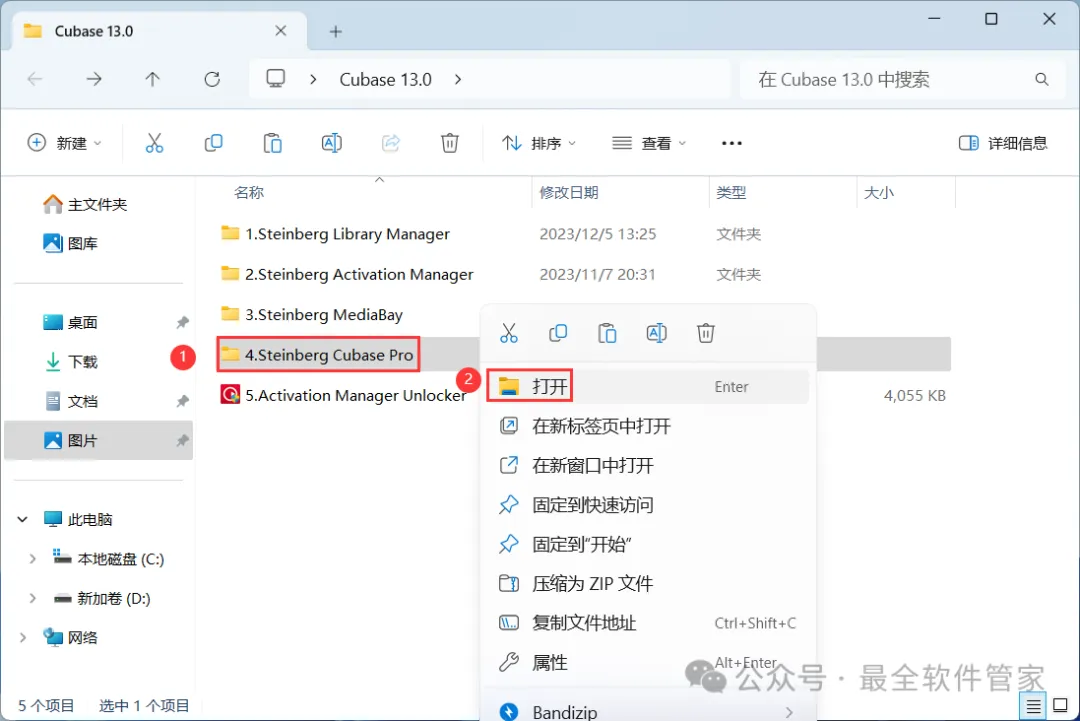Choose 在新窗口中打开

point(648,466)
